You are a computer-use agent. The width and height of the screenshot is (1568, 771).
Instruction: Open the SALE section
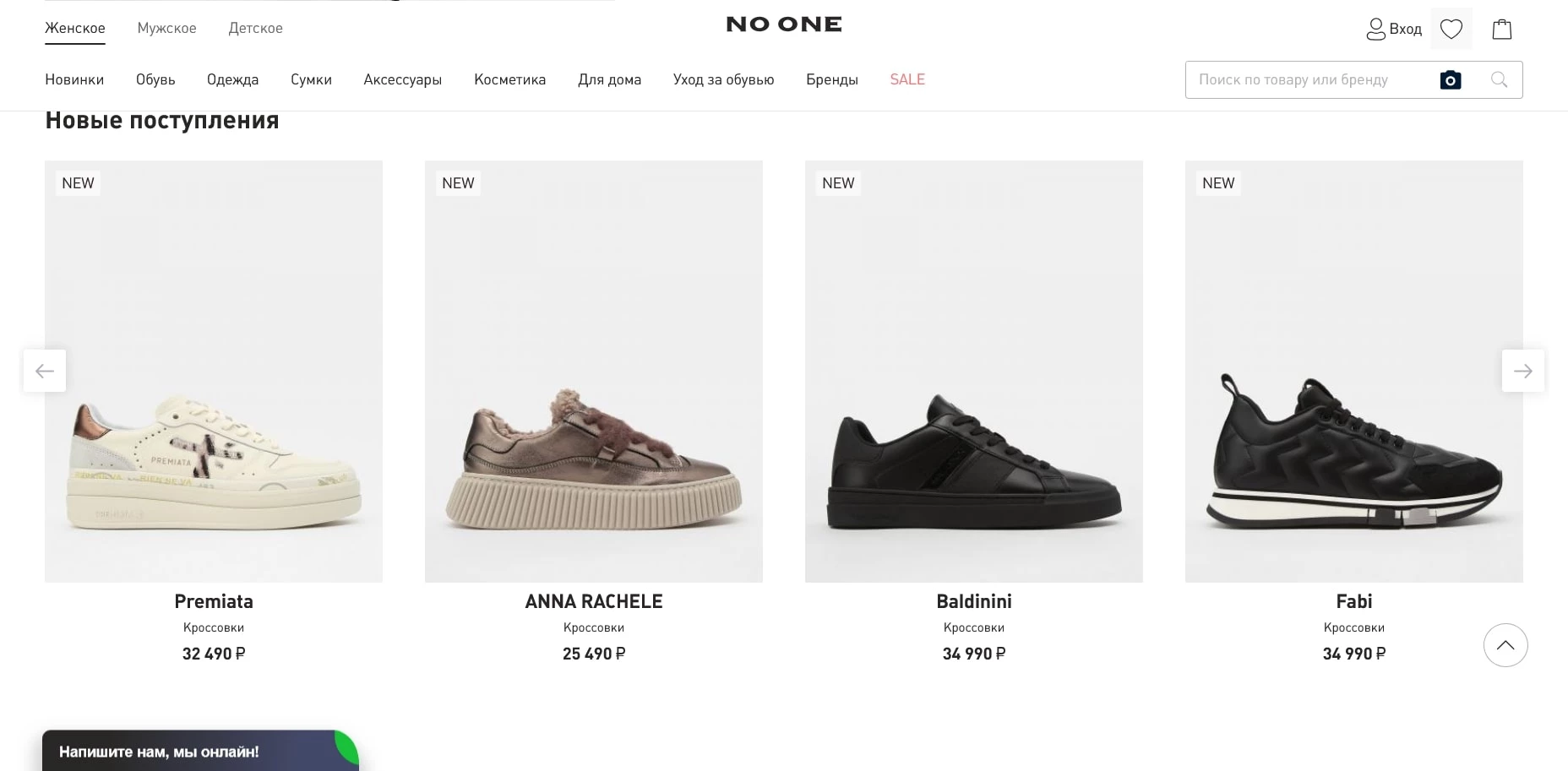pos(906,80)
